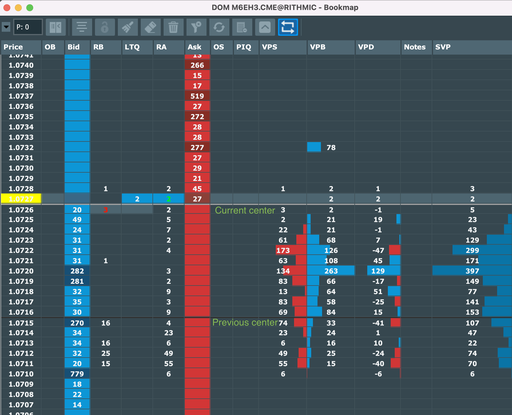Viewport: 512px width, 415px height.
Task: Click the center-lines alignment icon
Action: tap(82, 27)
